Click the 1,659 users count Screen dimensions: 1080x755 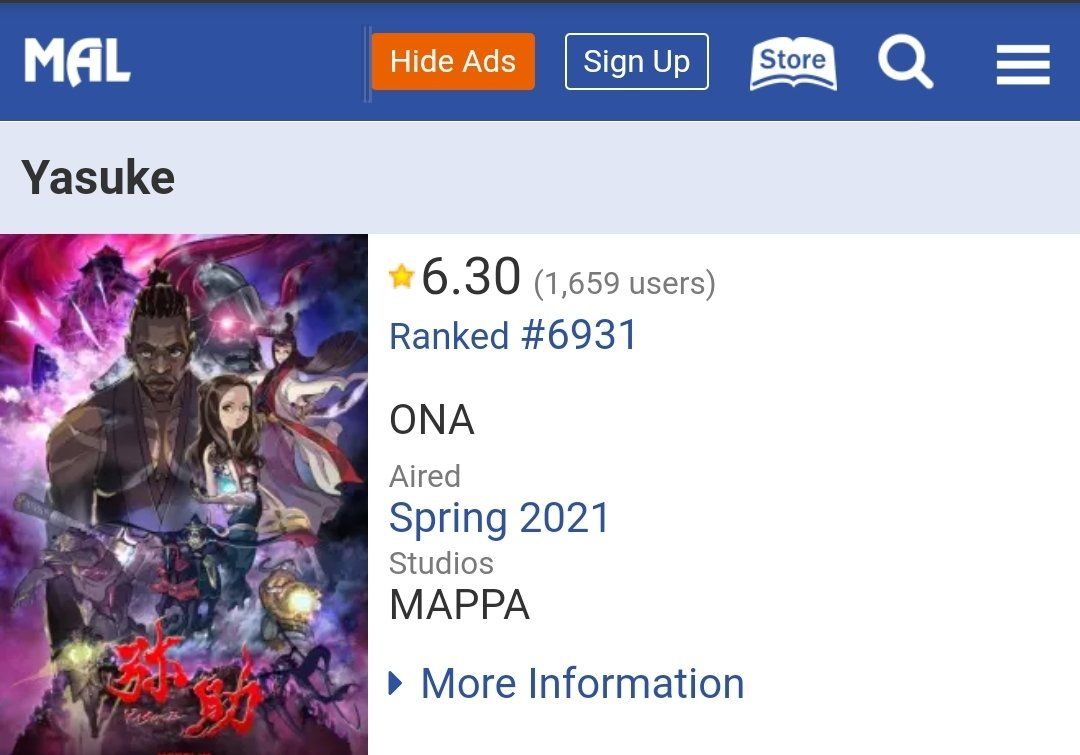click(x=625, y=284)
